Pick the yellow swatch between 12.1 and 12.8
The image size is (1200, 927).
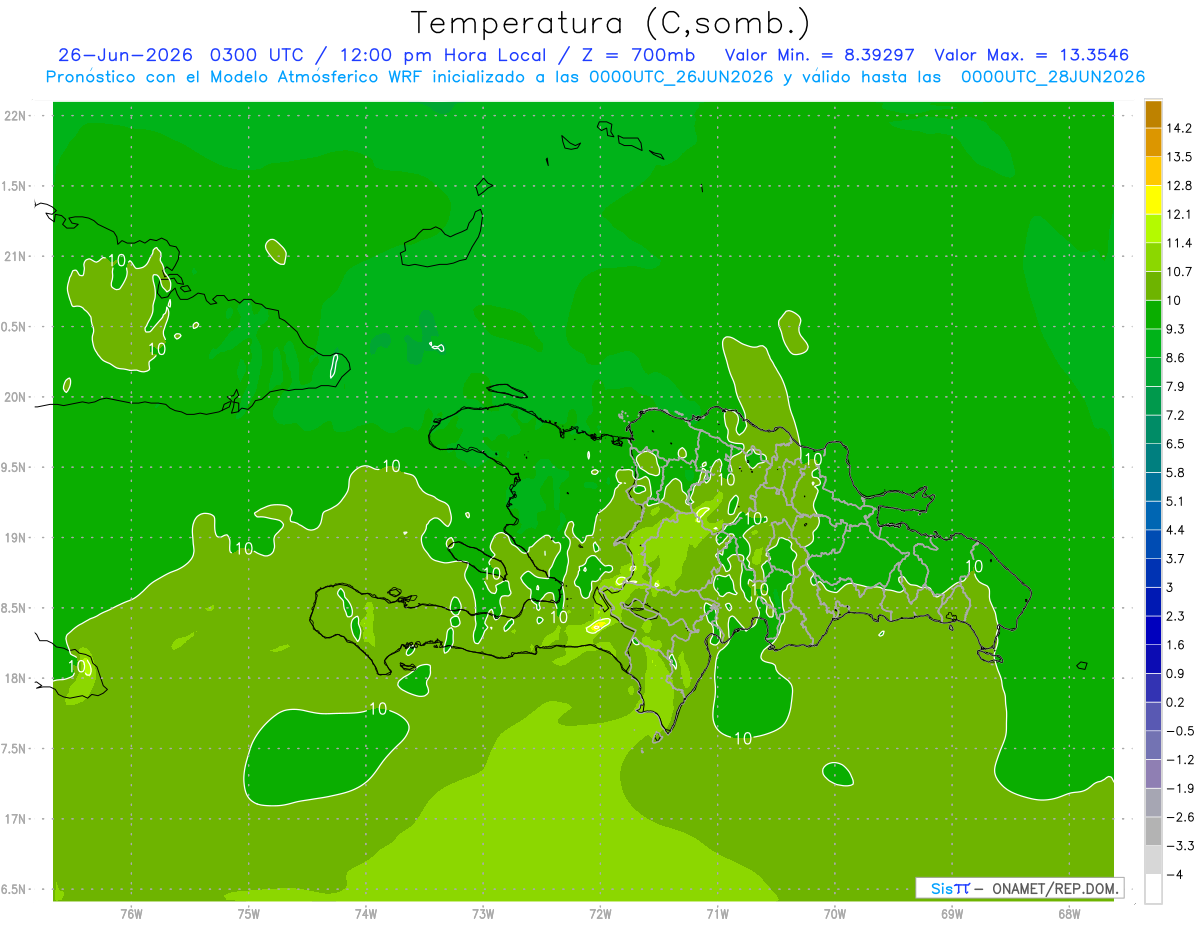(1153, 200)
